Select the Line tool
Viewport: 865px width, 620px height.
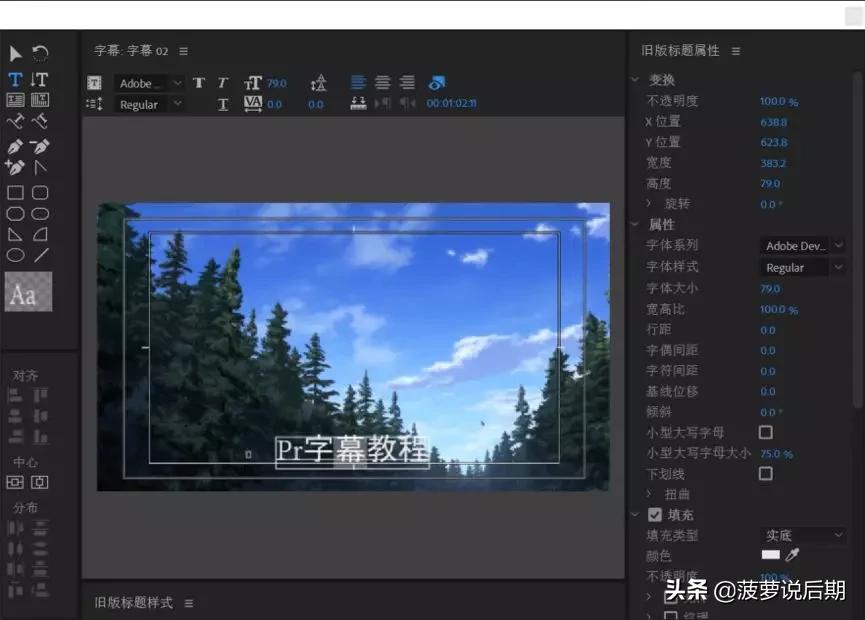[40, 255]
